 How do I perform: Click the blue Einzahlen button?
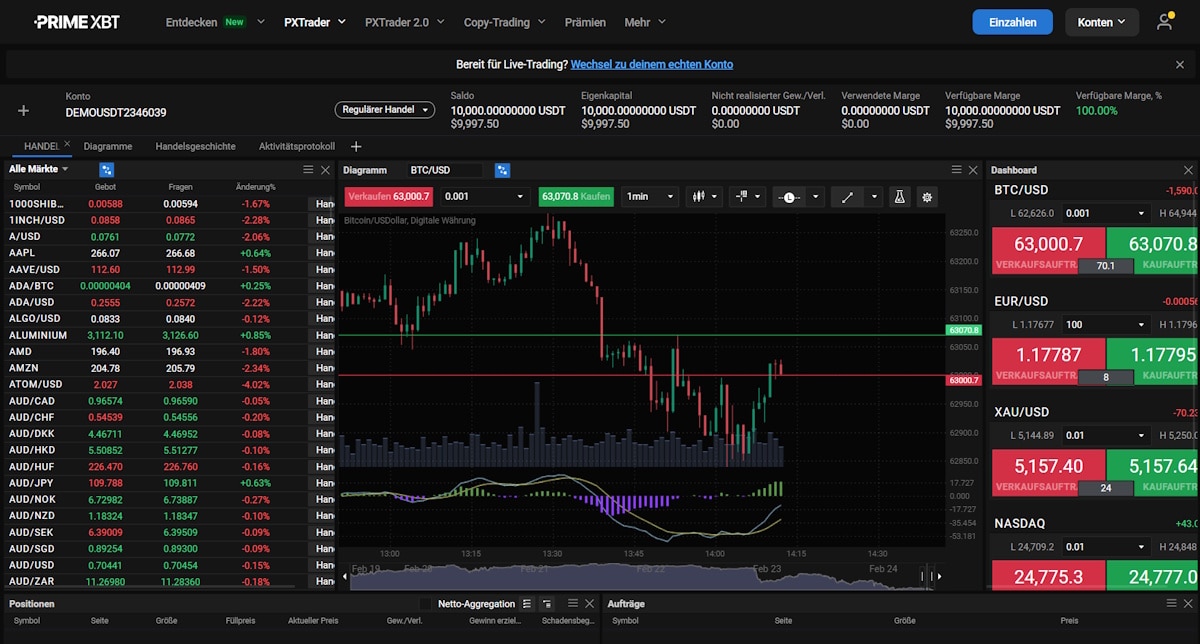pyautogui.click(x=1013, y=22)
